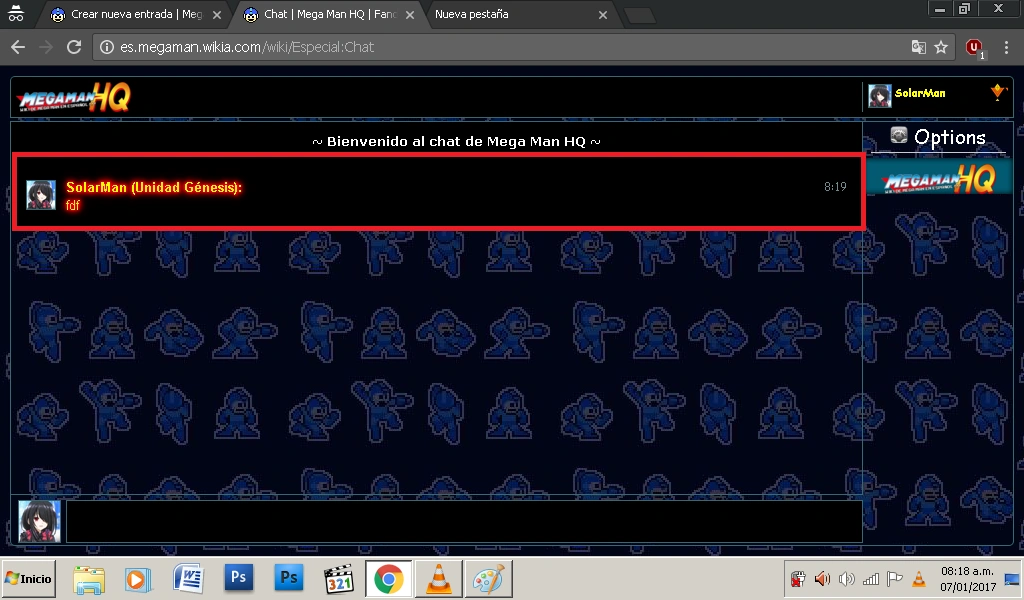Image resolution: width=1024 pixels, height=600 pixels.
Task: Click the incognito mode icon
Action: pos(16,14)
